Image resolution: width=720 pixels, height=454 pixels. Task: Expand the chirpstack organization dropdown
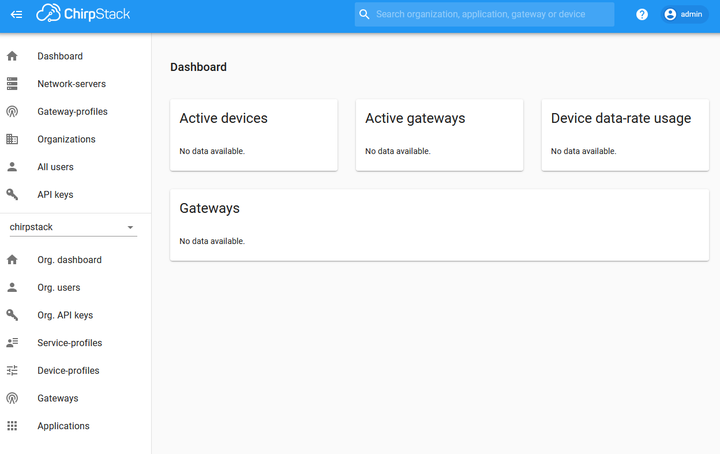73,227
